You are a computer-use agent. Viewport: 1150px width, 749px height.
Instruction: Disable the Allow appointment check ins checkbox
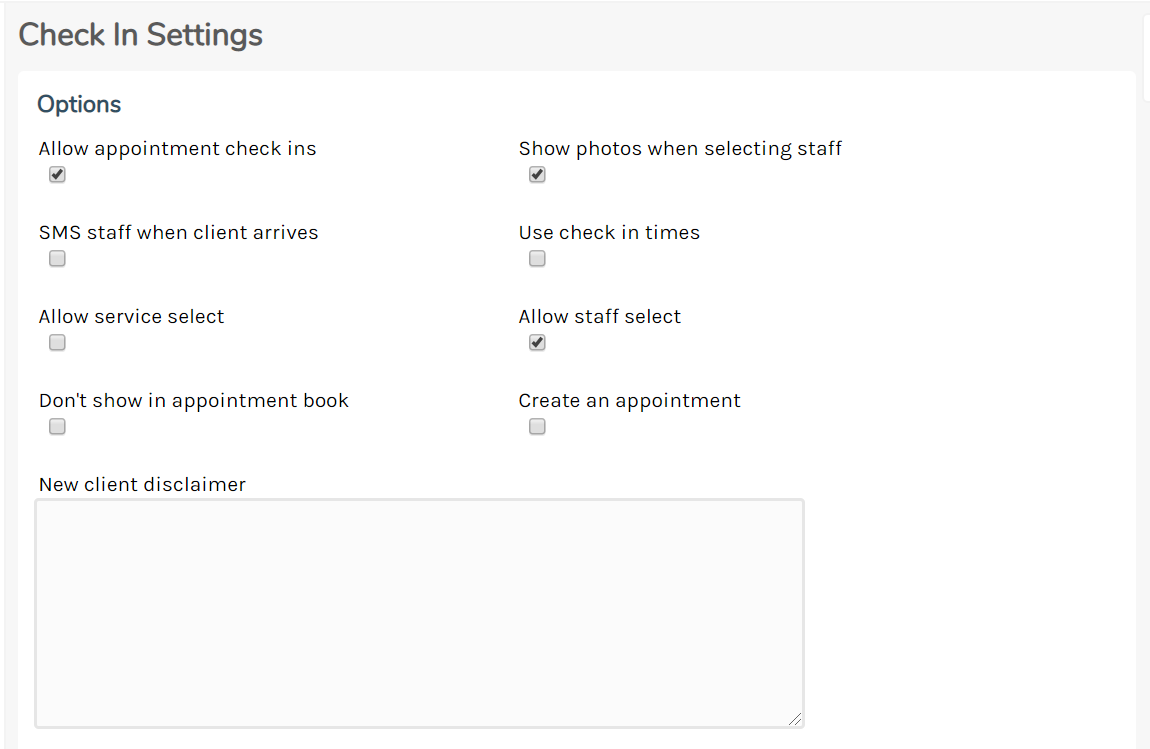coord(57,174)
